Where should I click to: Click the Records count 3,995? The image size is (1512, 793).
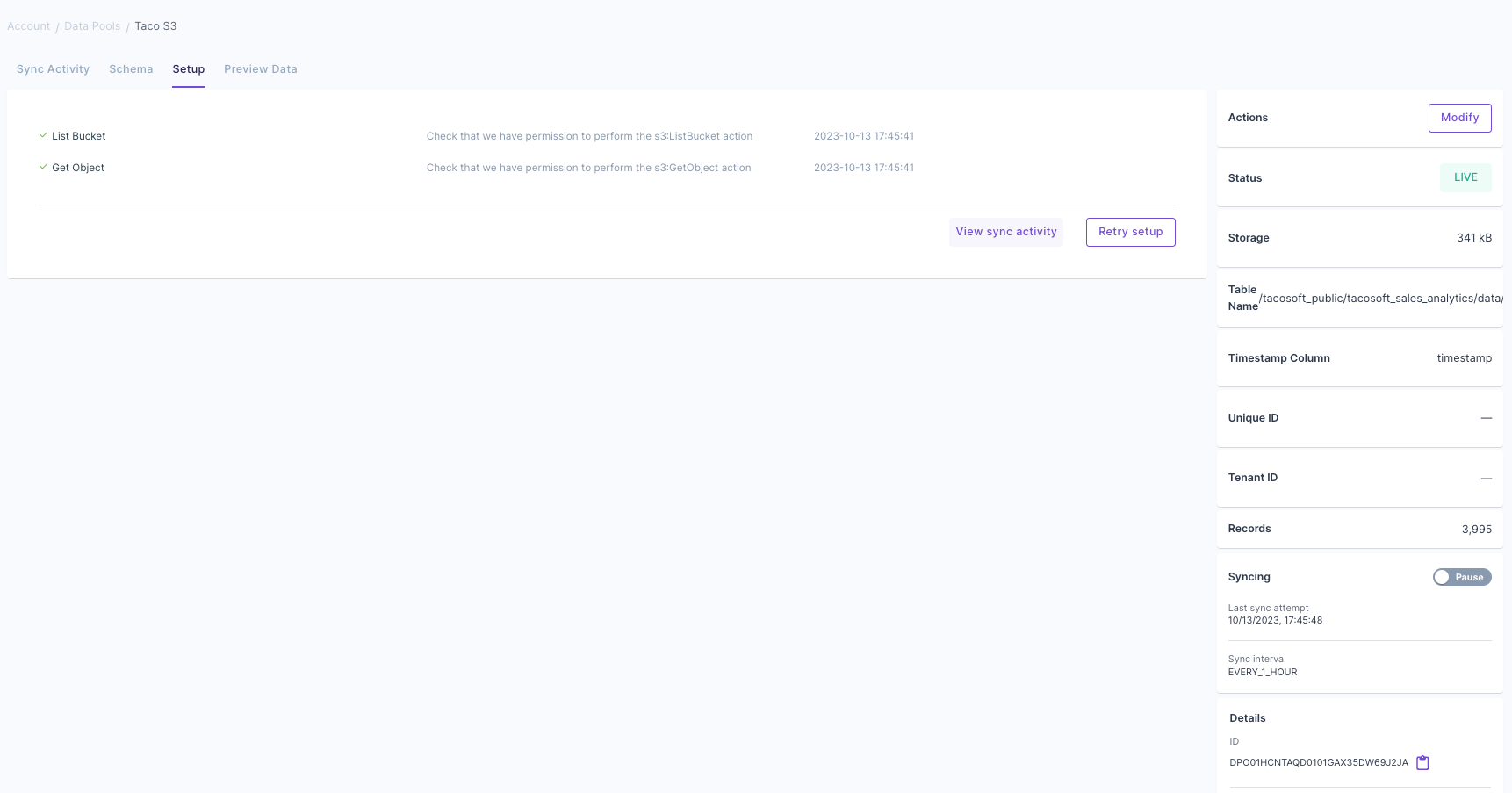(x=1476, y=529)
